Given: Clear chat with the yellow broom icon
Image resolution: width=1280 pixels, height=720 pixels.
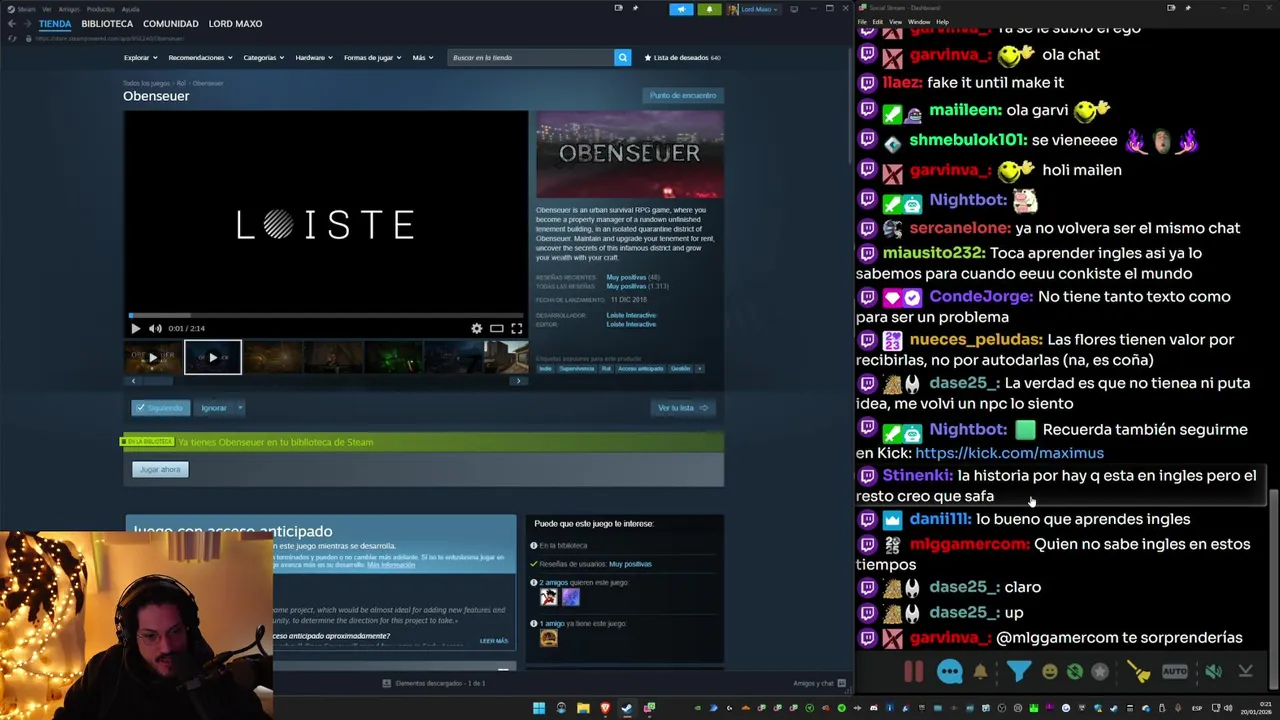Looking at the screenshot, I should (1139, 672).
